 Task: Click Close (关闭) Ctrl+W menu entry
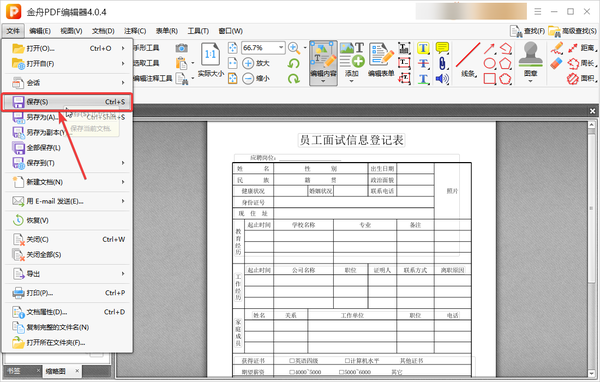pyautogui.click(x=67, y=240)
